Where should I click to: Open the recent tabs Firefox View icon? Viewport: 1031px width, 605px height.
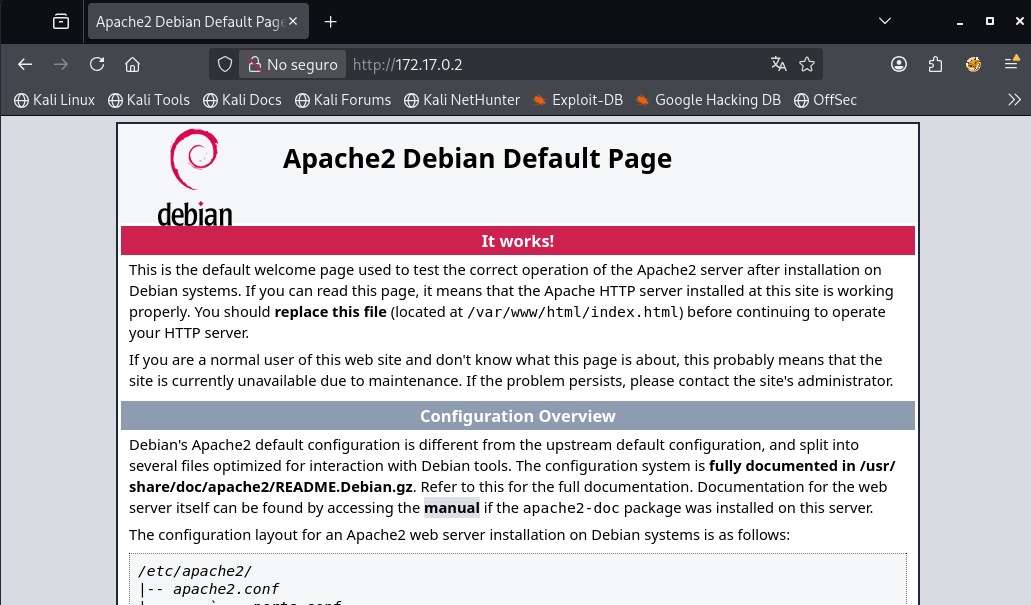(x=61, y=21)
